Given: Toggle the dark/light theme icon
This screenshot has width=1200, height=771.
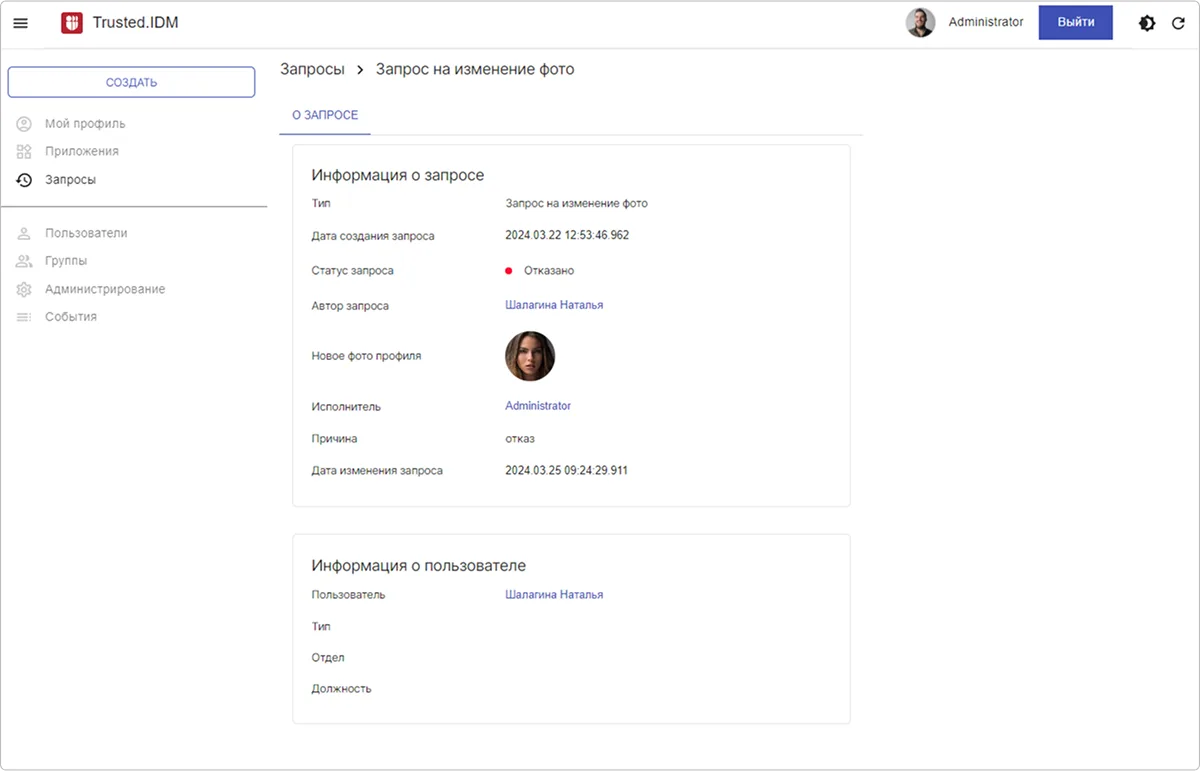Looking at the screenshot, I should 1147,23.
